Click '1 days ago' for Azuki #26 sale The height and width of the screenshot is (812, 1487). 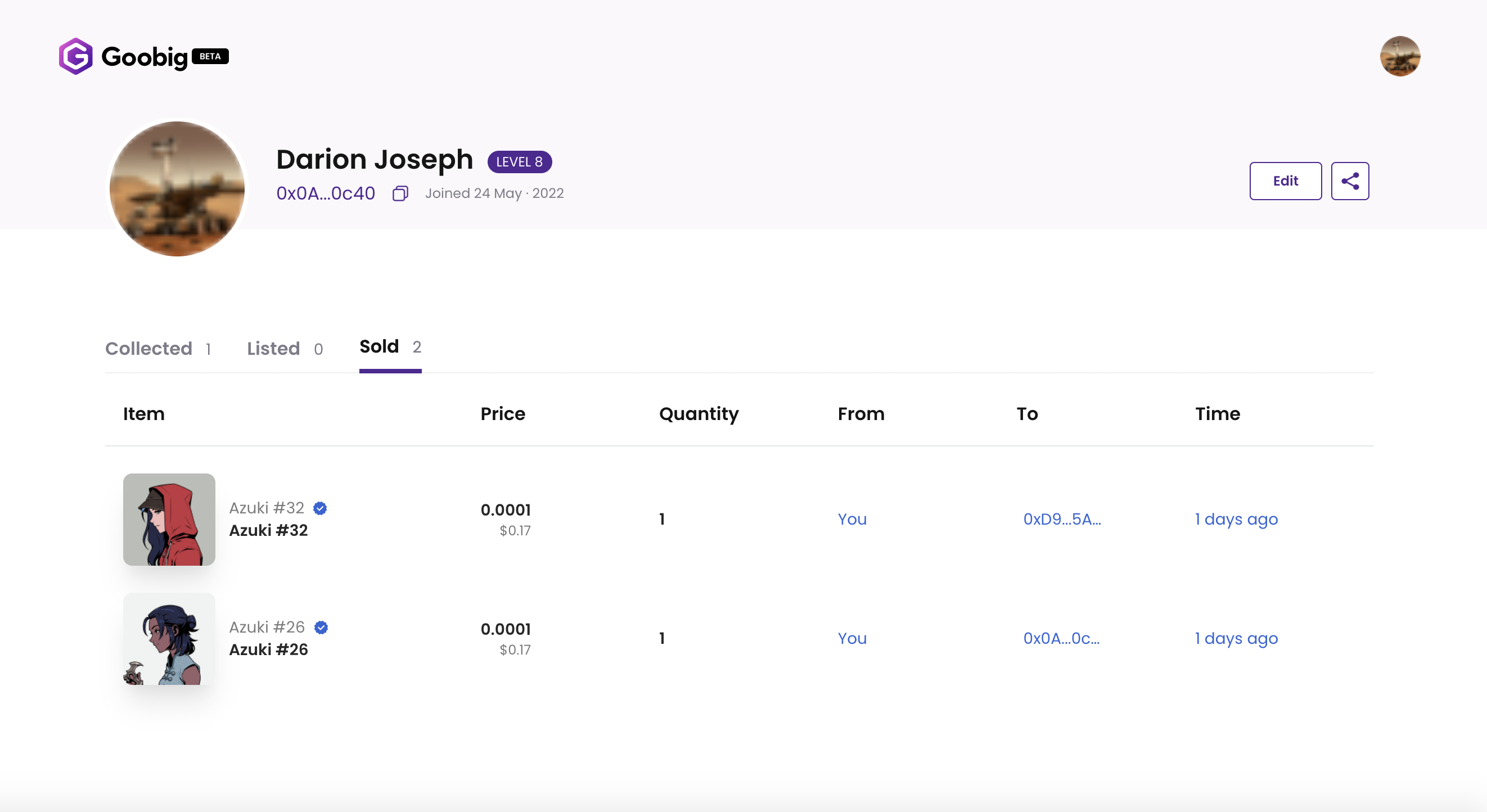pyautogui.click(x=1236, y=638)
